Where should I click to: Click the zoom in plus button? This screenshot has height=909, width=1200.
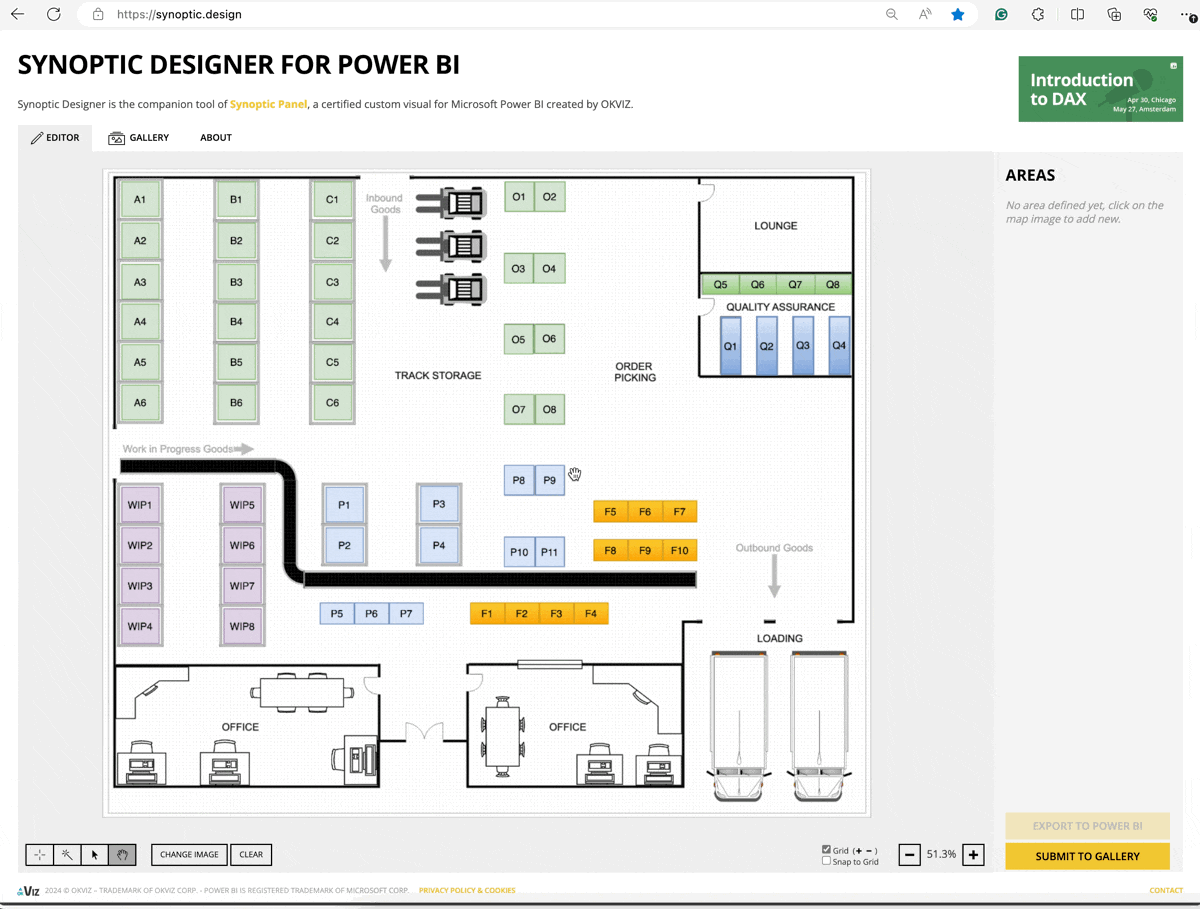pos(973,855)
